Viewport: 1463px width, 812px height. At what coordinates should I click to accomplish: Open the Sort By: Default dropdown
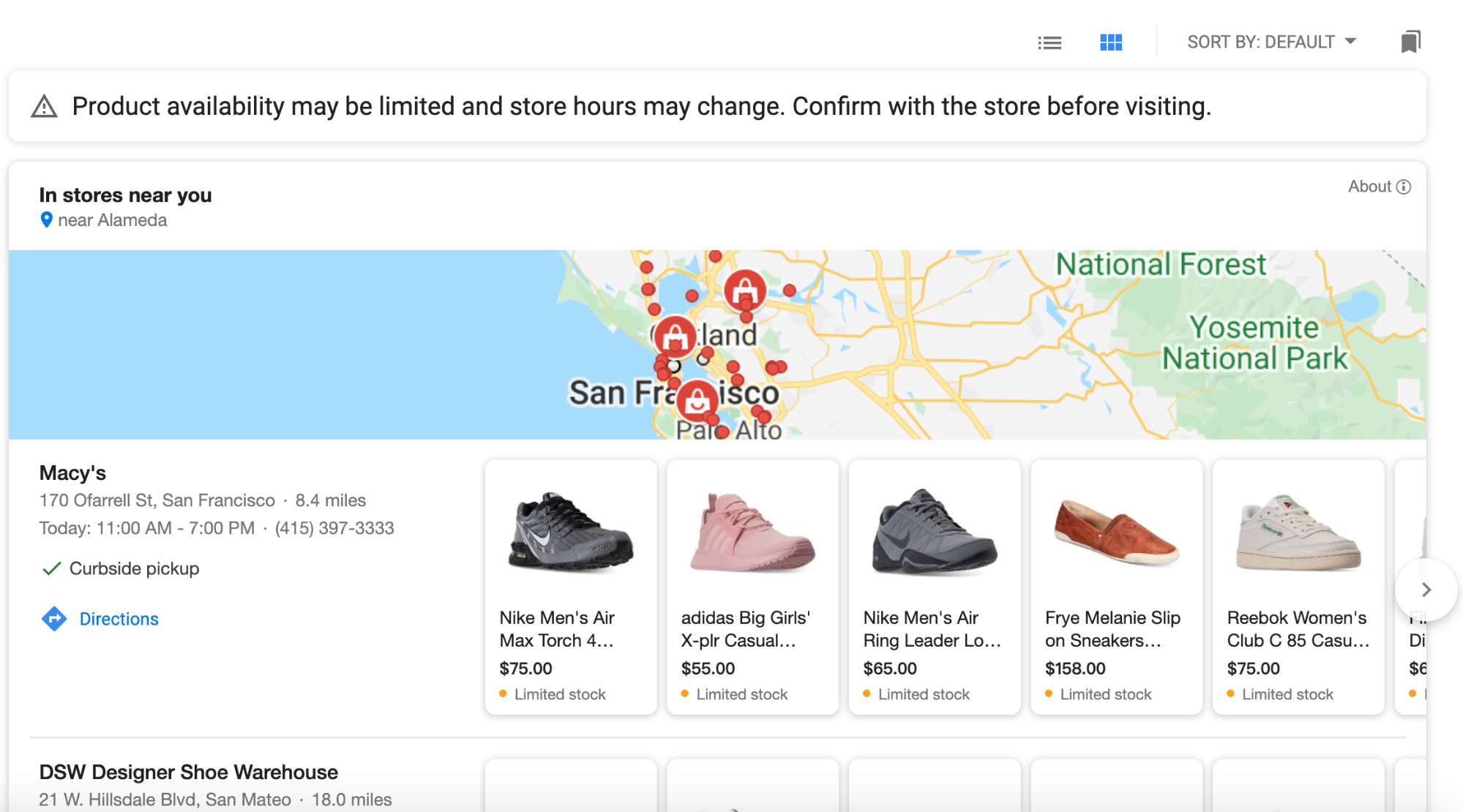pos(1272,42)
